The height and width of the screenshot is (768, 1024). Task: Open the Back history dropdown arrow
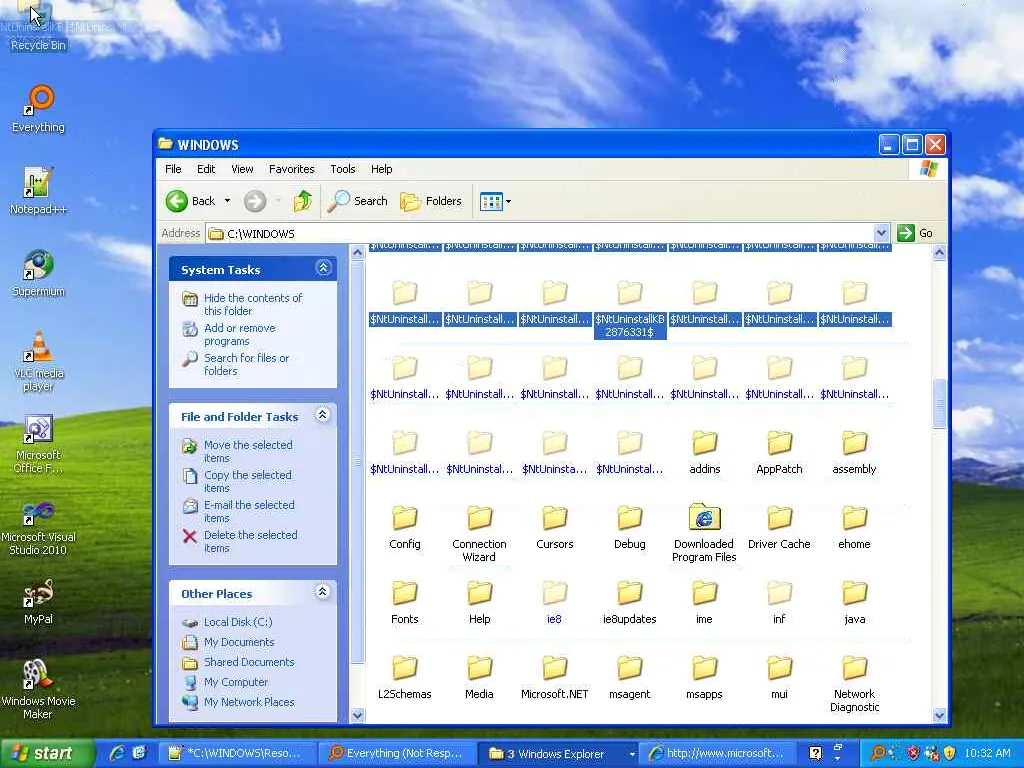pos(227,201)
